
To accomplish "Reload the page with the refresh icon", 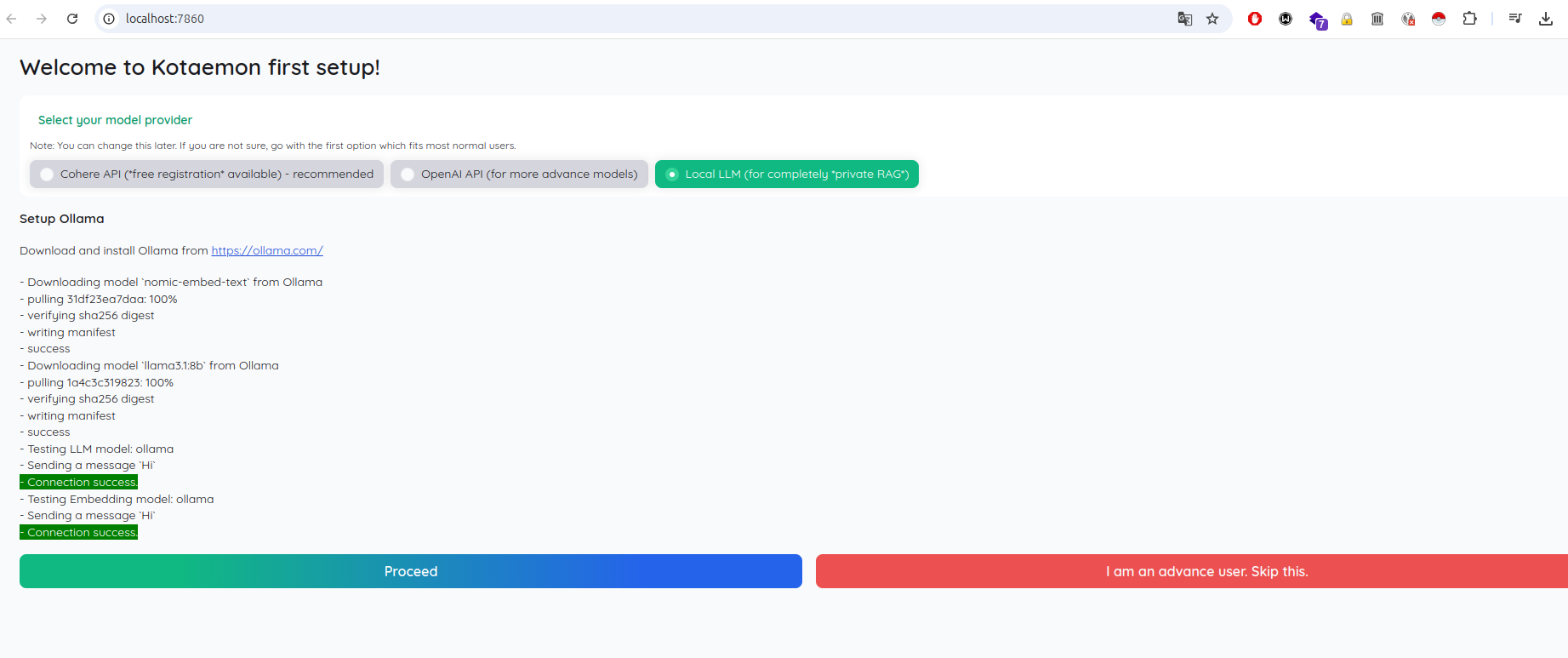I will (72, 19).
